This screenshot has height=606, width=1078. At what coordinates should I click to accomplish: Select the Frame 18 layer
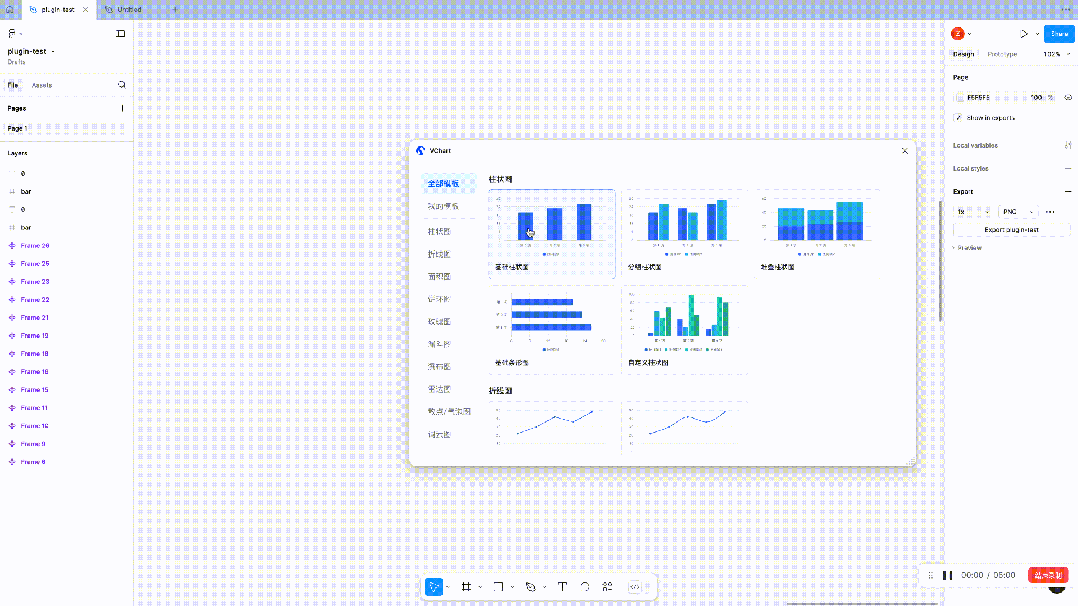[x=65, y=354]
